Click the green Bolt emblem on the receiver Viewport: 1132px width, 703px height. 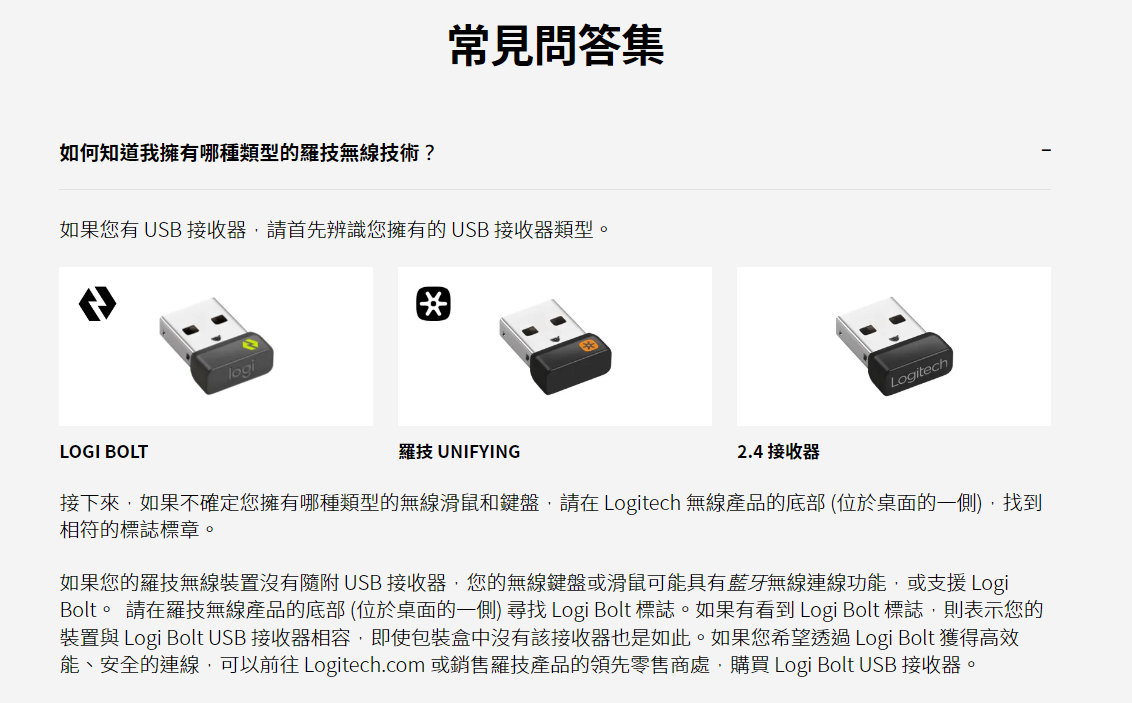[251, 344]
